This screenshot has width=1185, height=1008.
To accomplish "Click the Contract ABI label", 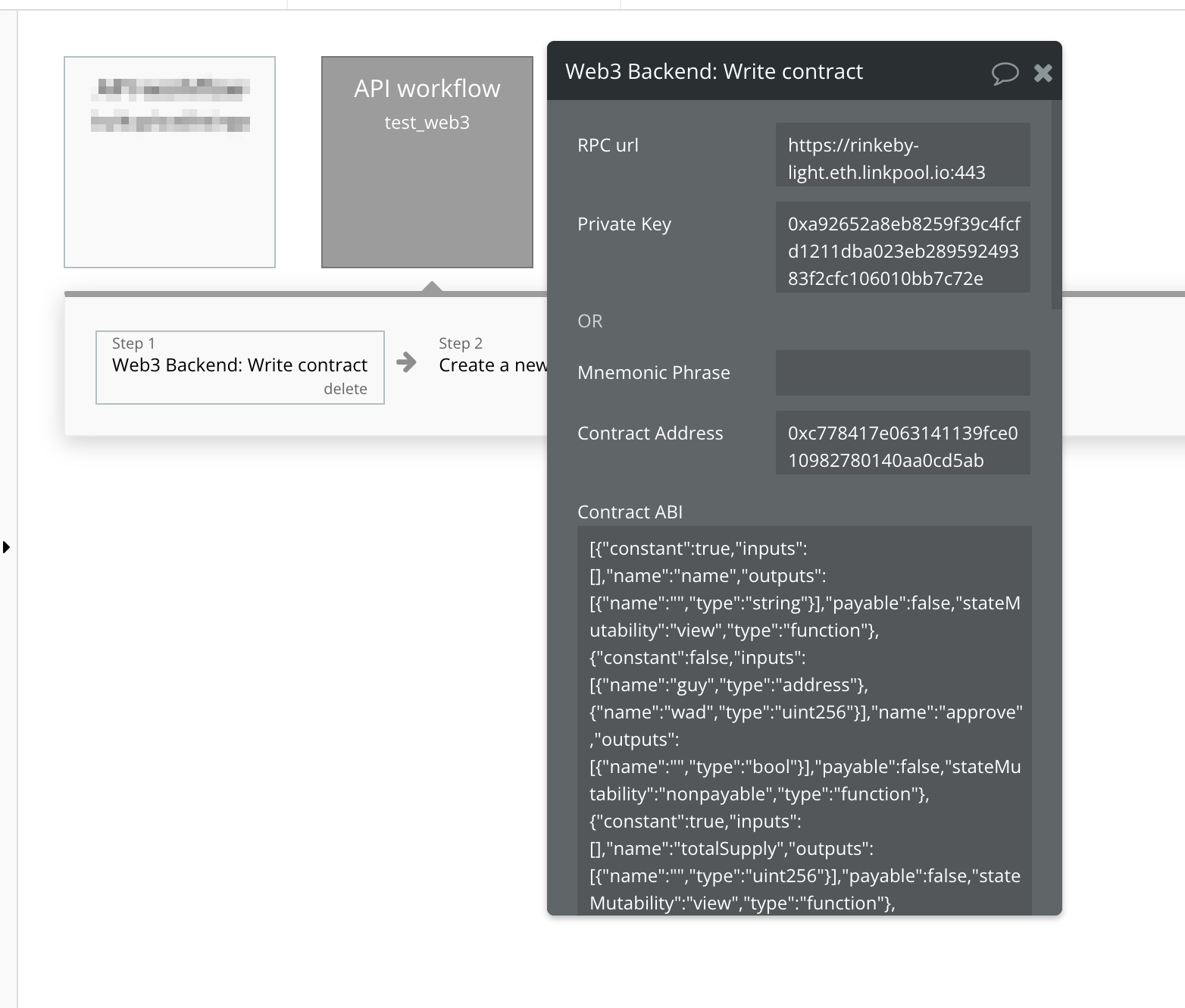I will (x=630, y=512).
